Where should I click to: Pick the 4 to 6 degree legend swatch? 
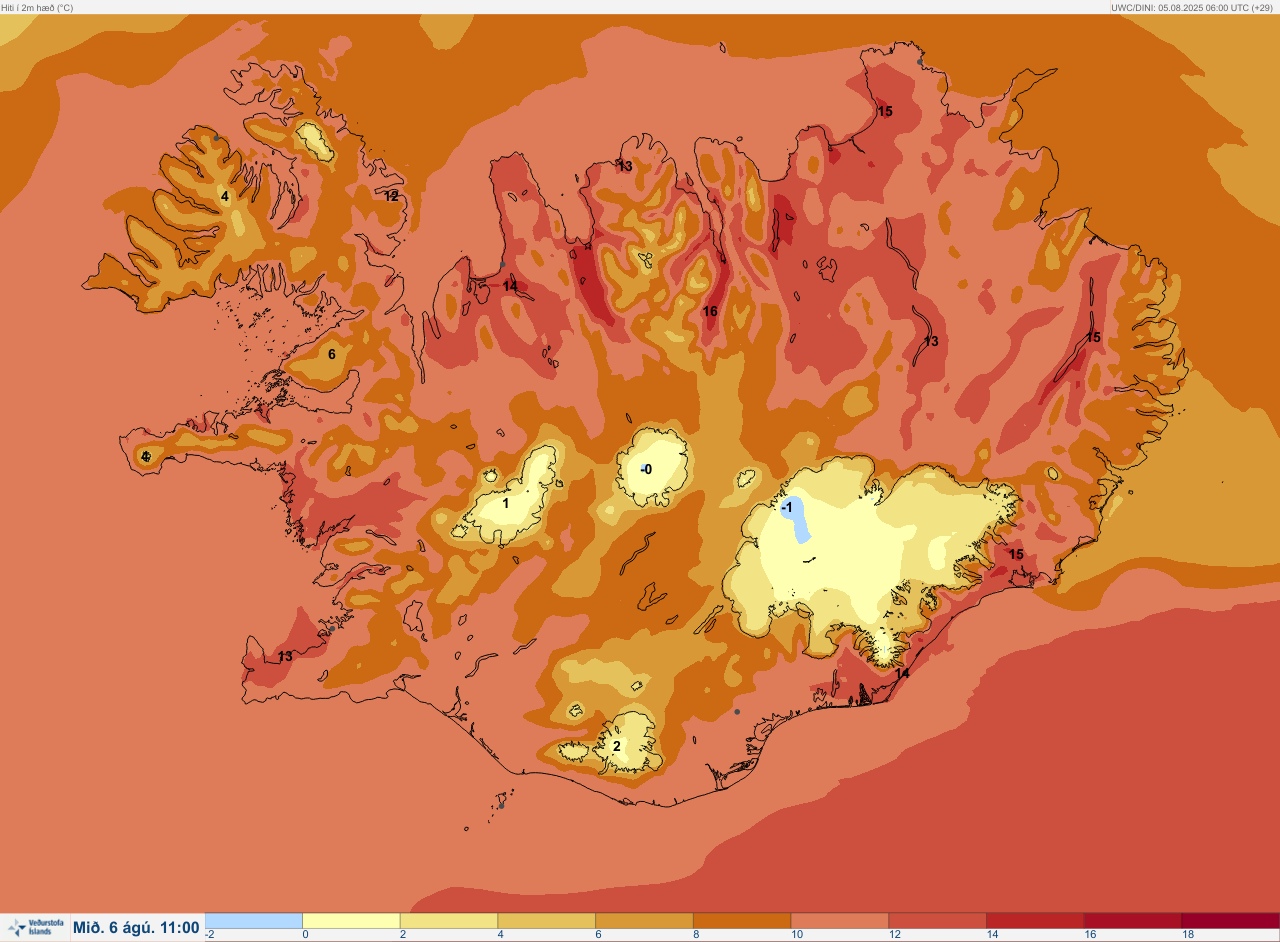pos(547,920)
